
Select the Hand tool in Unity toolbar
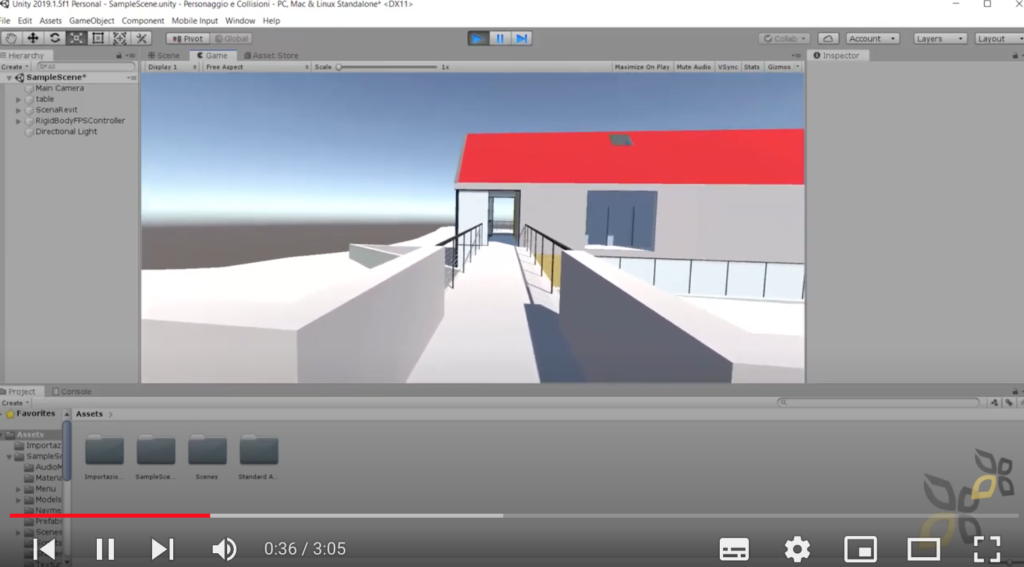click(x=11, y=39)
